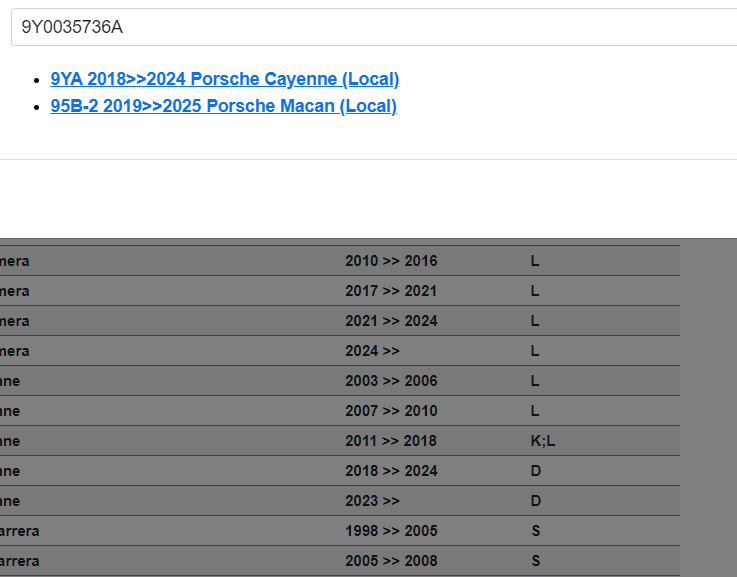
Task: Click the "S" code in the 2005 >> 2008 row
Action: click(536, 561)
